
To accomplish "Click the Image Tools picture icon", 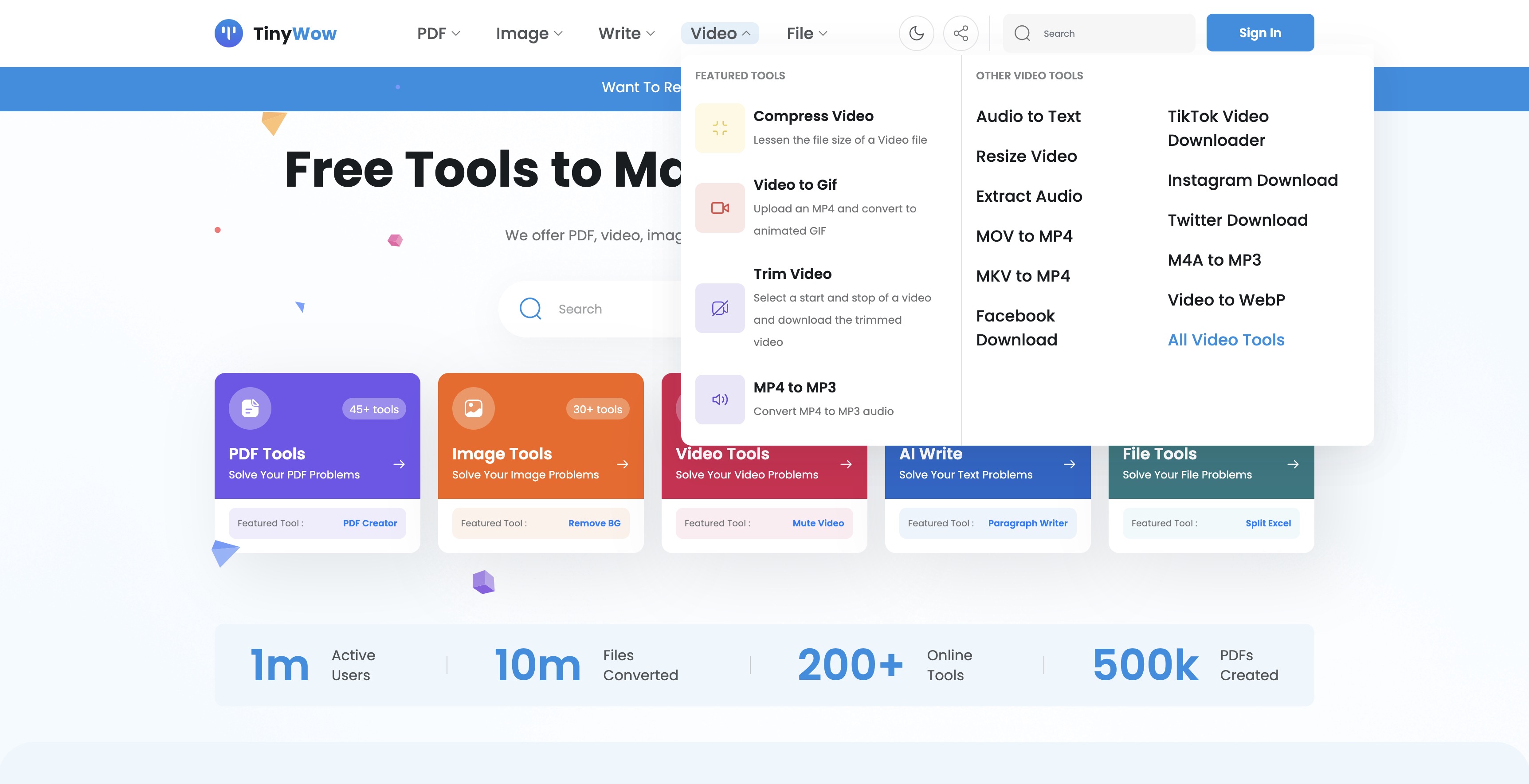I will tap(473, 408).
